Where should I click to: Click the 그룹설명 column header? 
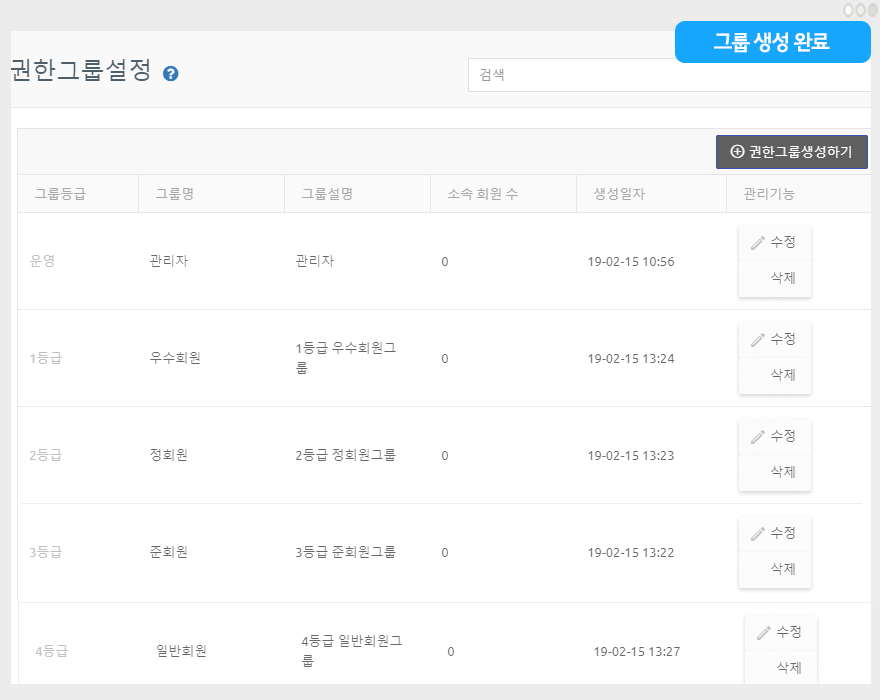coord(327,194)
